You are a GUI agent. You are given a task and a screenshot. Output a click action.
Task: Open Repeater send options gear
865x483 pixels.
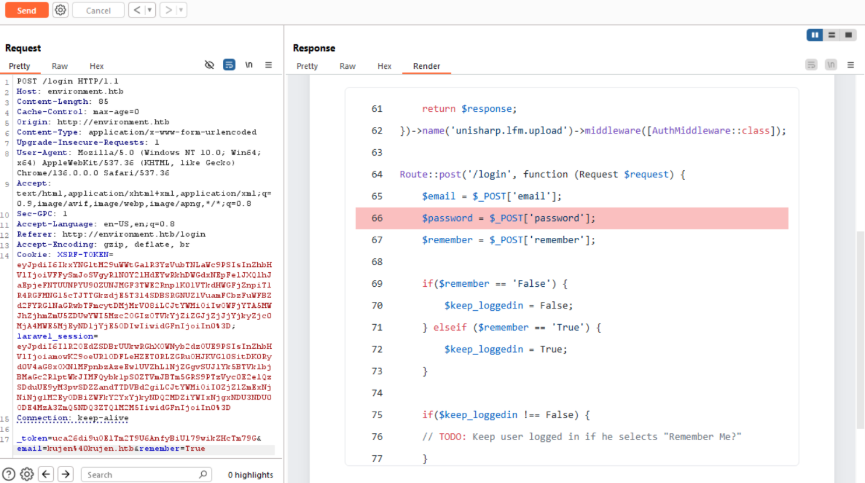point(60,10)
